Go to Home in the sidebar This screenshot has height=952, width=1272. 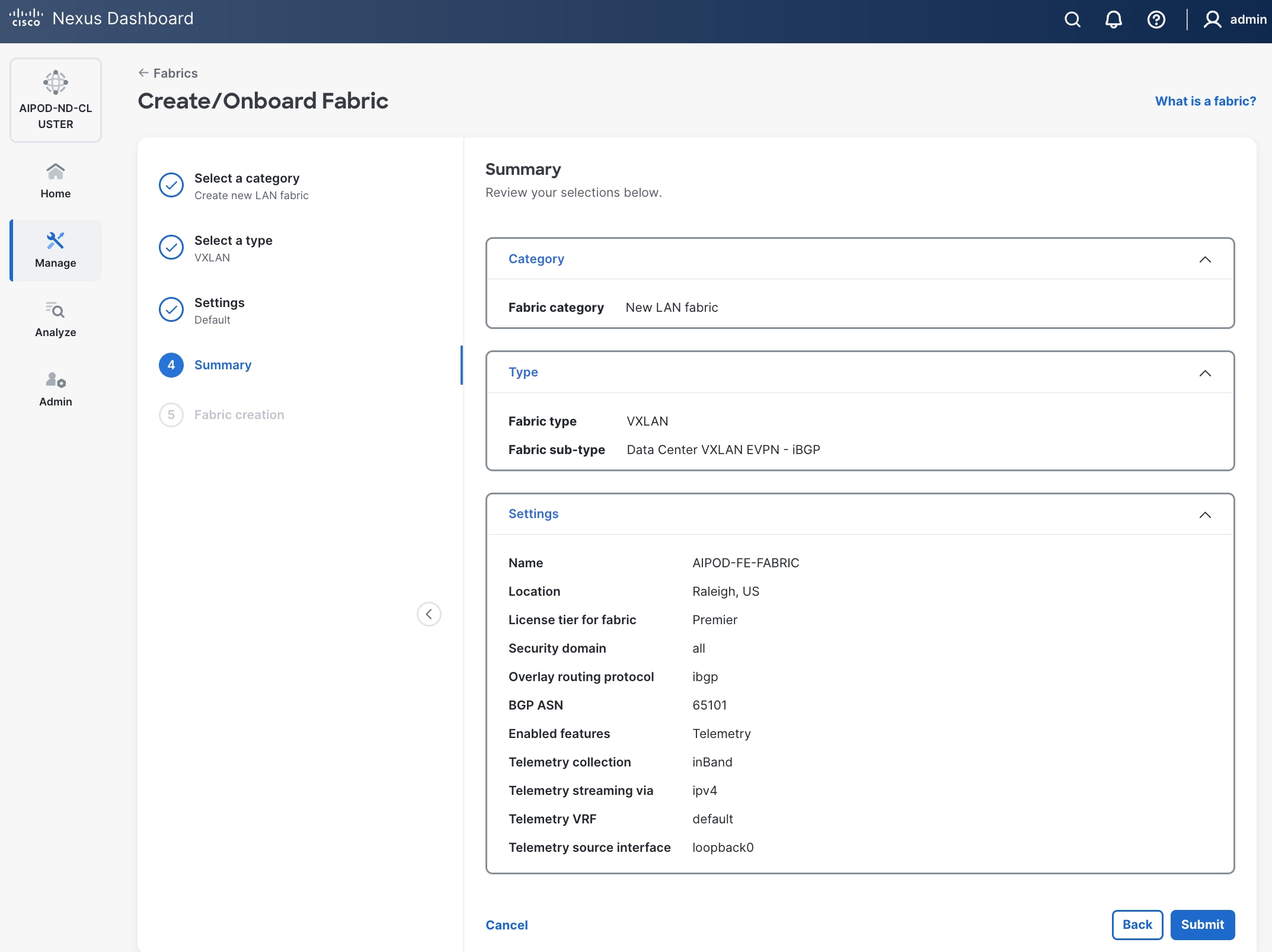click(56, 181)
